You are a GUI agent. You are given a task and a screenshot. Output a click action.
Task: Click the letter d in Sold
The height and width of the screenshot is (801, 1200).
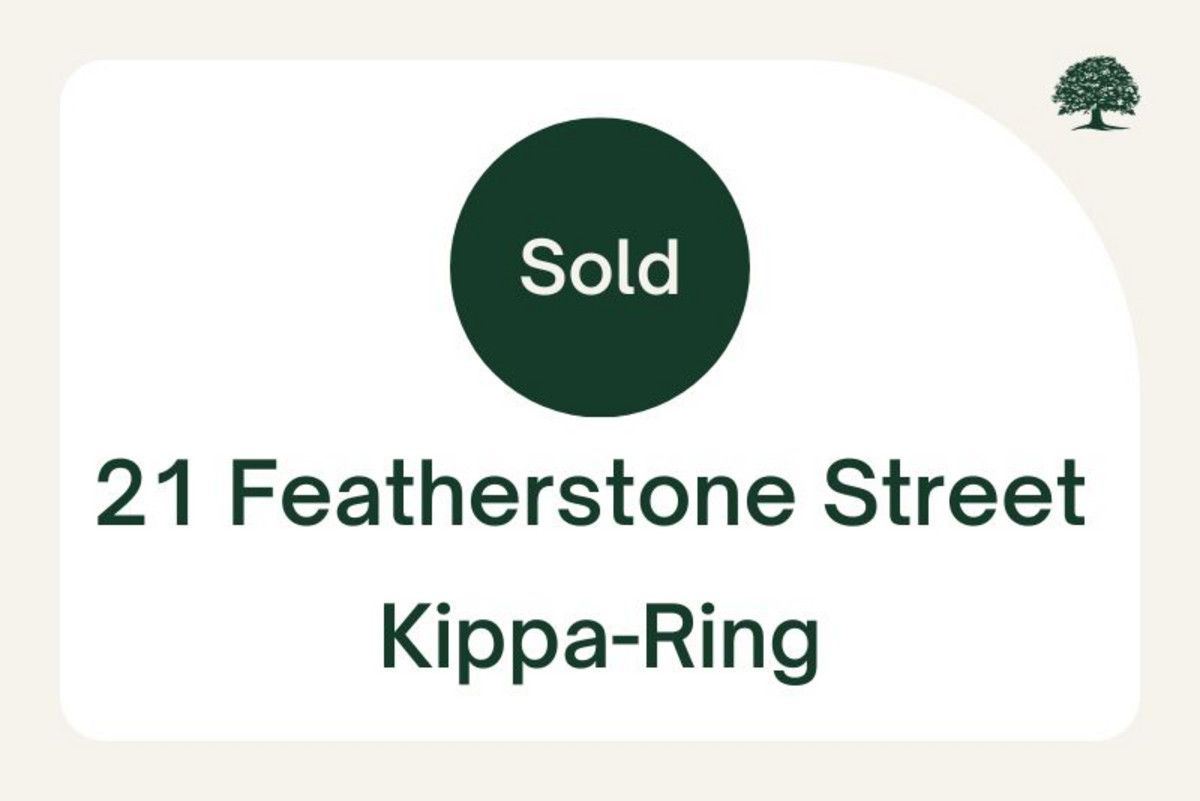coord(661,267)
